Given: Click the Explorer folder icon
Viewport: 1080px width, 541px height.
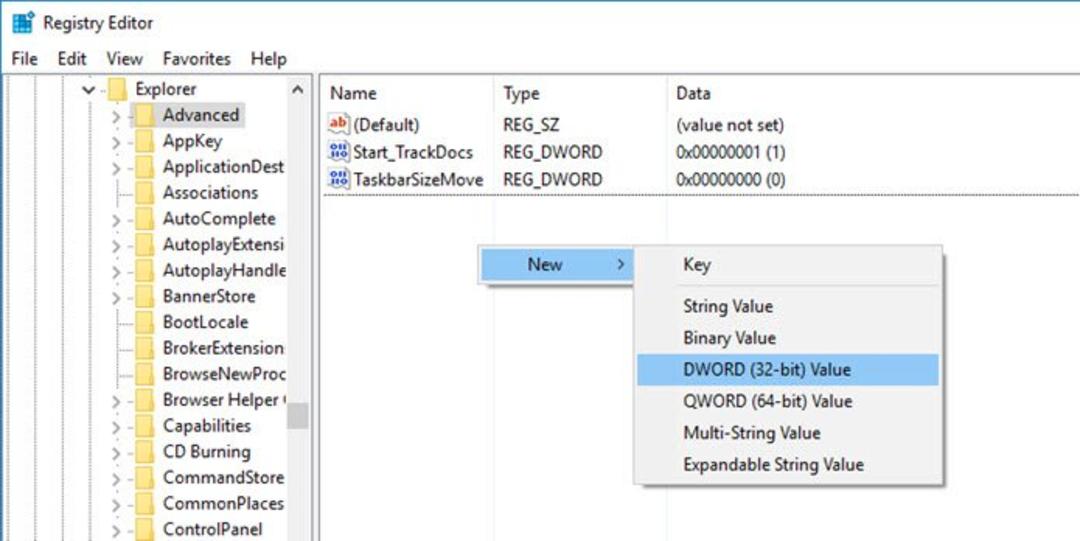Looking at the screenshot, I should point(118,89).
